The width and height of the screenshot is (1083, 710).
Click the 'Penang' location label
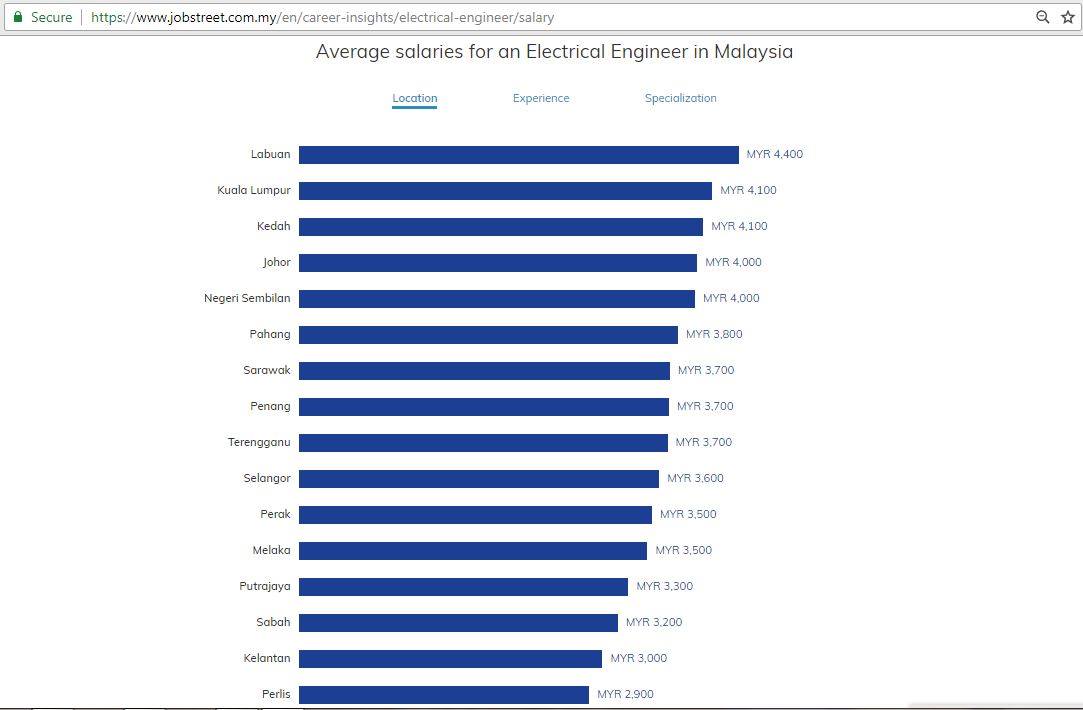pyautogui.click(x=270, y=405)
